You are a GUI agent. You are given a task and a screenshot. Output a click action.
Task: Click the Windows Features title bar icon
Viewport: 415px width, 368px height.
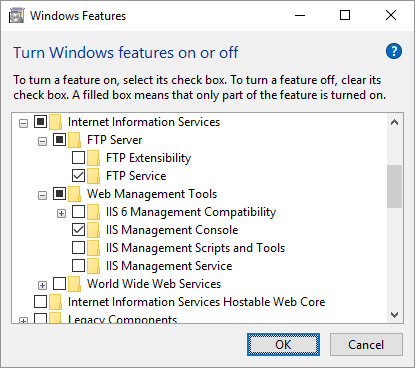pyautogui.click(x=17, y=16)
